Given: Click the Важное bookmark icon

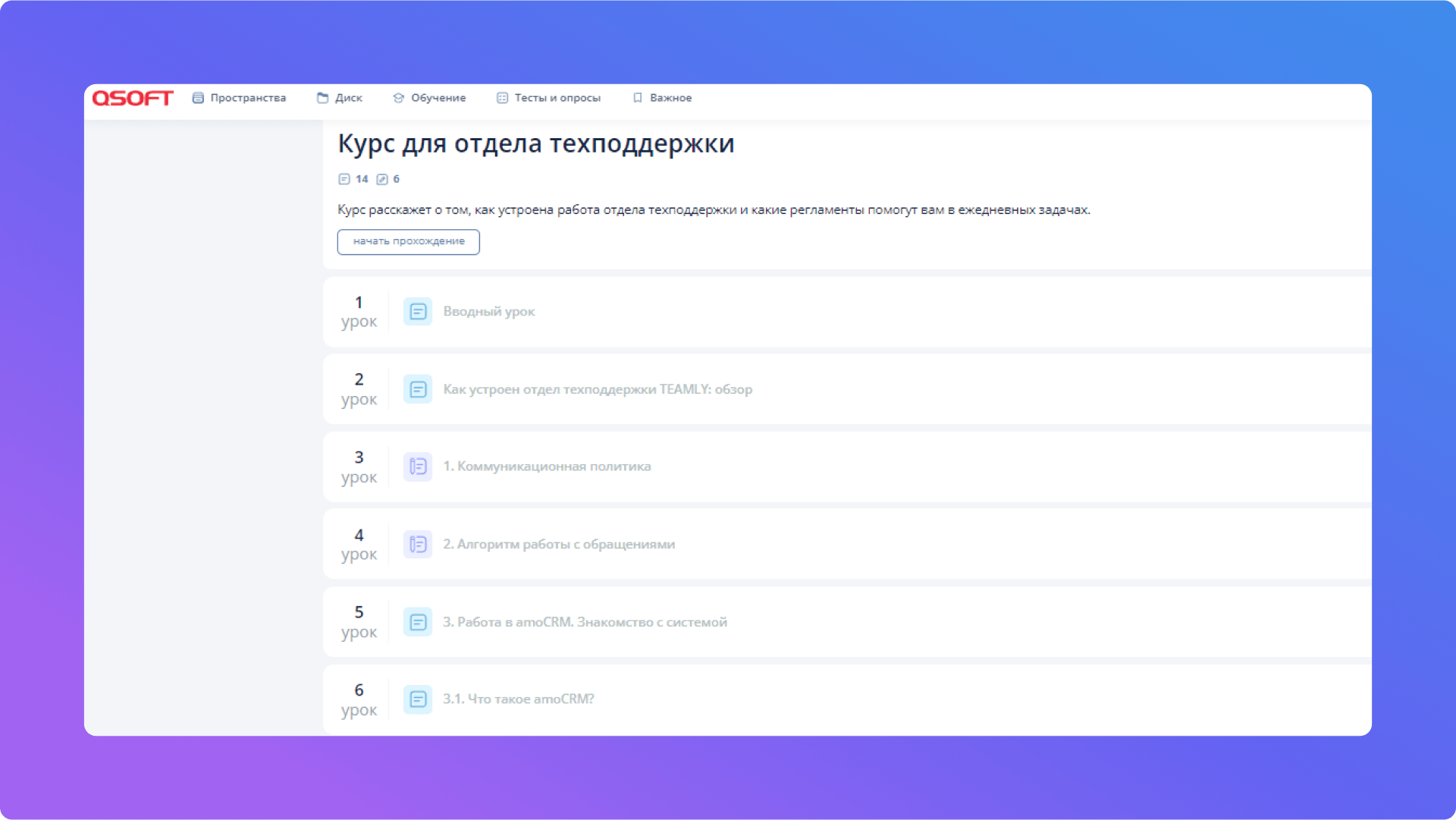Looking at the screenshot, I should pos(638,98).
